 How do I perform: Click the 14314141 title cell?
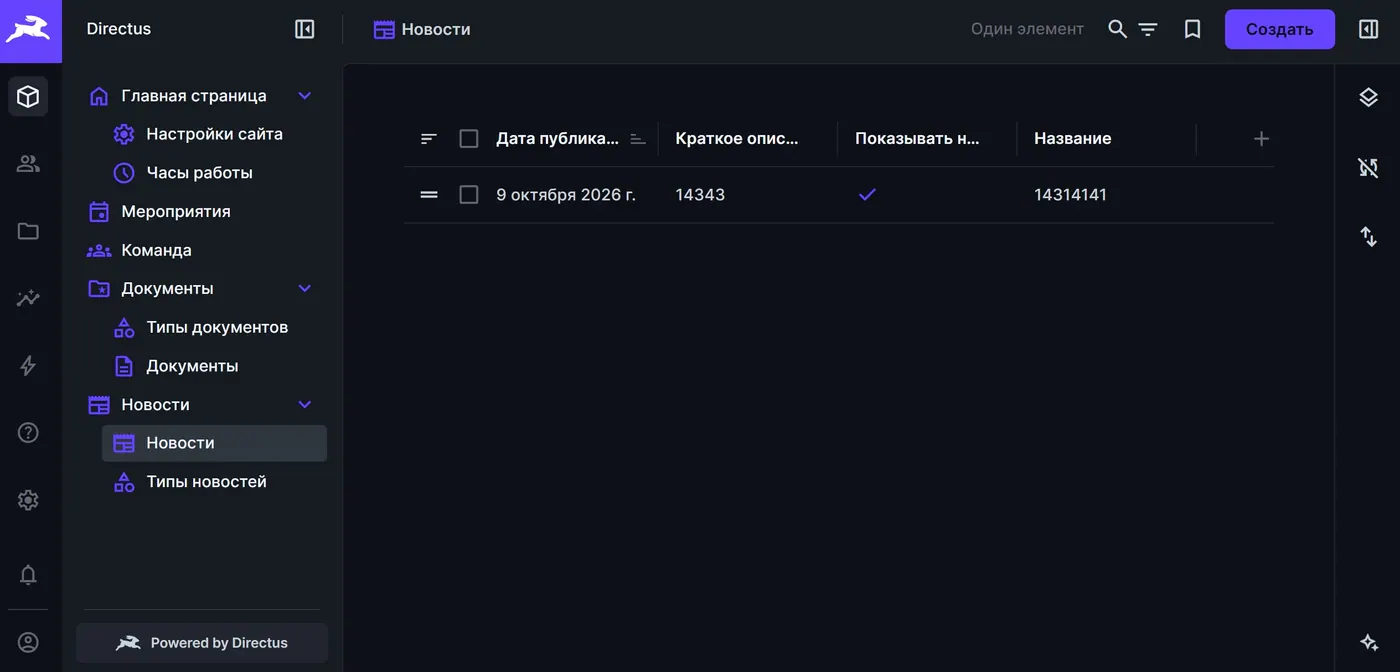tap(1070, 195)
